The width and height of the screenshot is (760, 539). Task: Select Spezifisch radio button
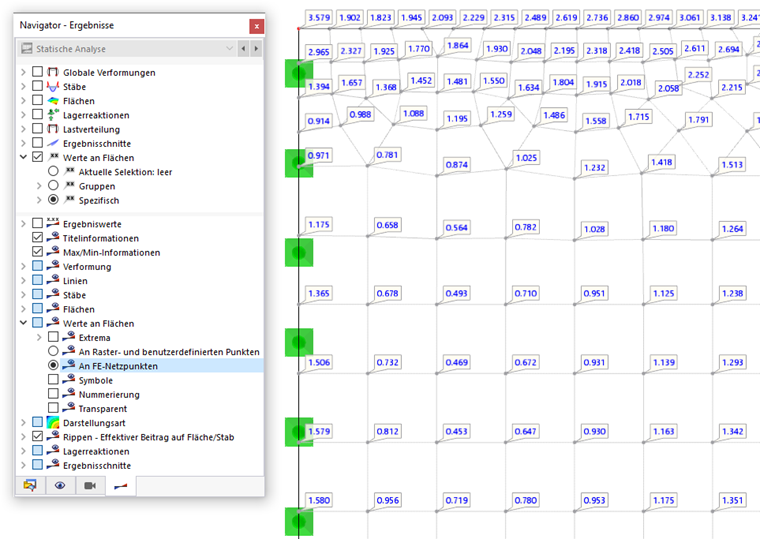click(x=53, y=200)
